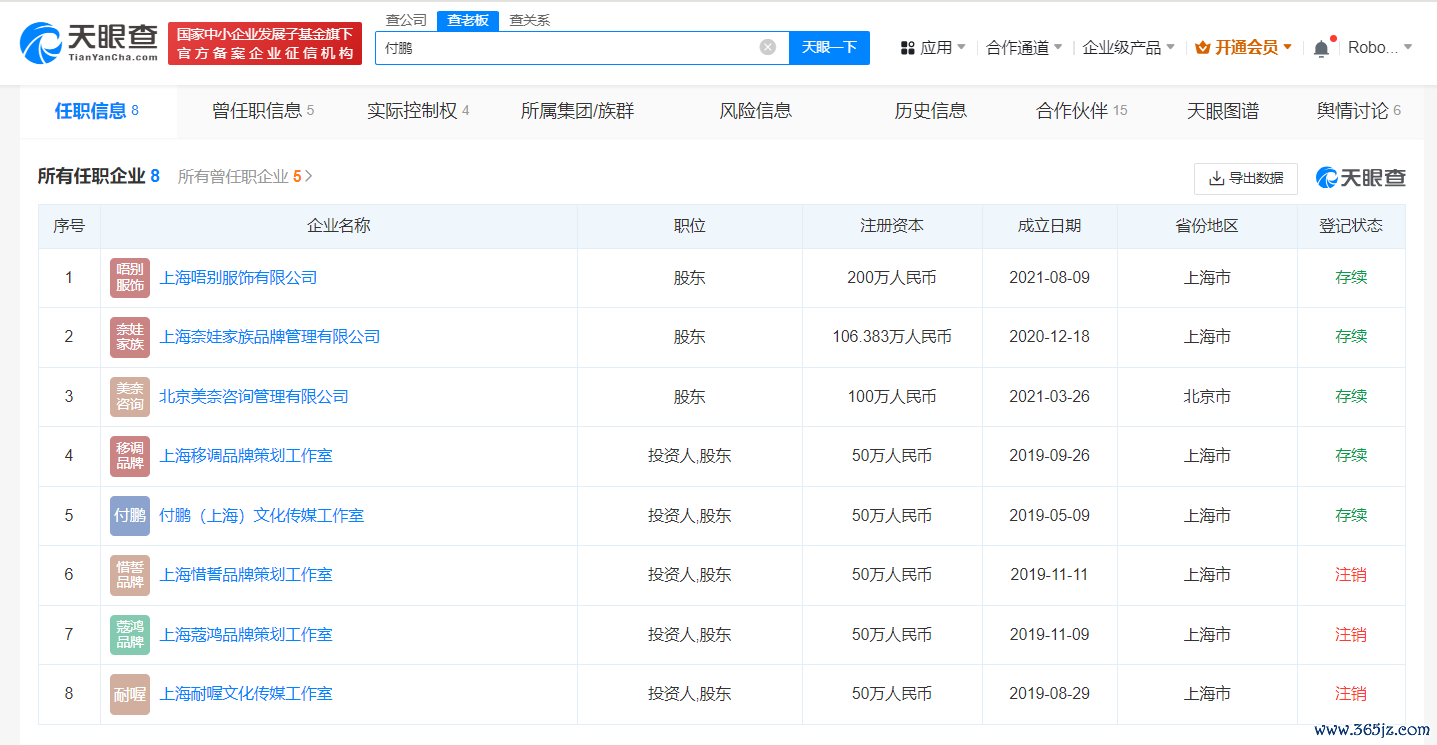
Task: Open the 舆情讨论 tab
Action: (1359, 111)
